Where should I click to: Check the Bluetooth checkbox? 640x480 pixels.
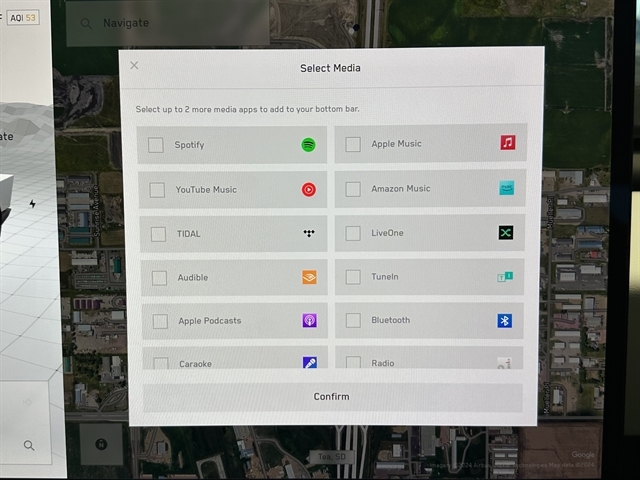tap(353, 320)
